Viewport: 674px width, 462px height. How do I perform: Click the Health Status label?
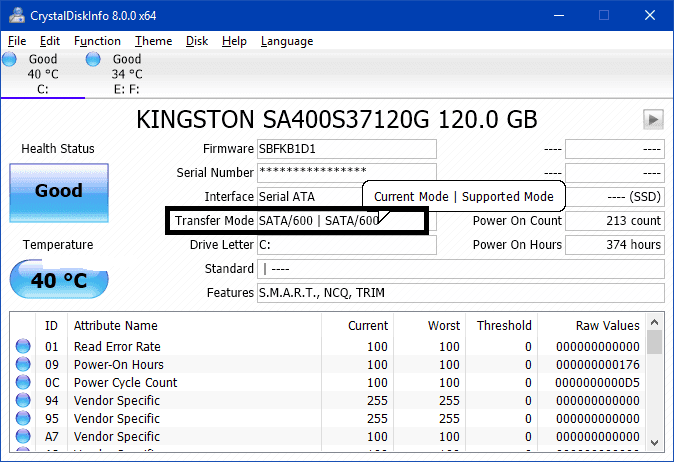pos(58,149)
